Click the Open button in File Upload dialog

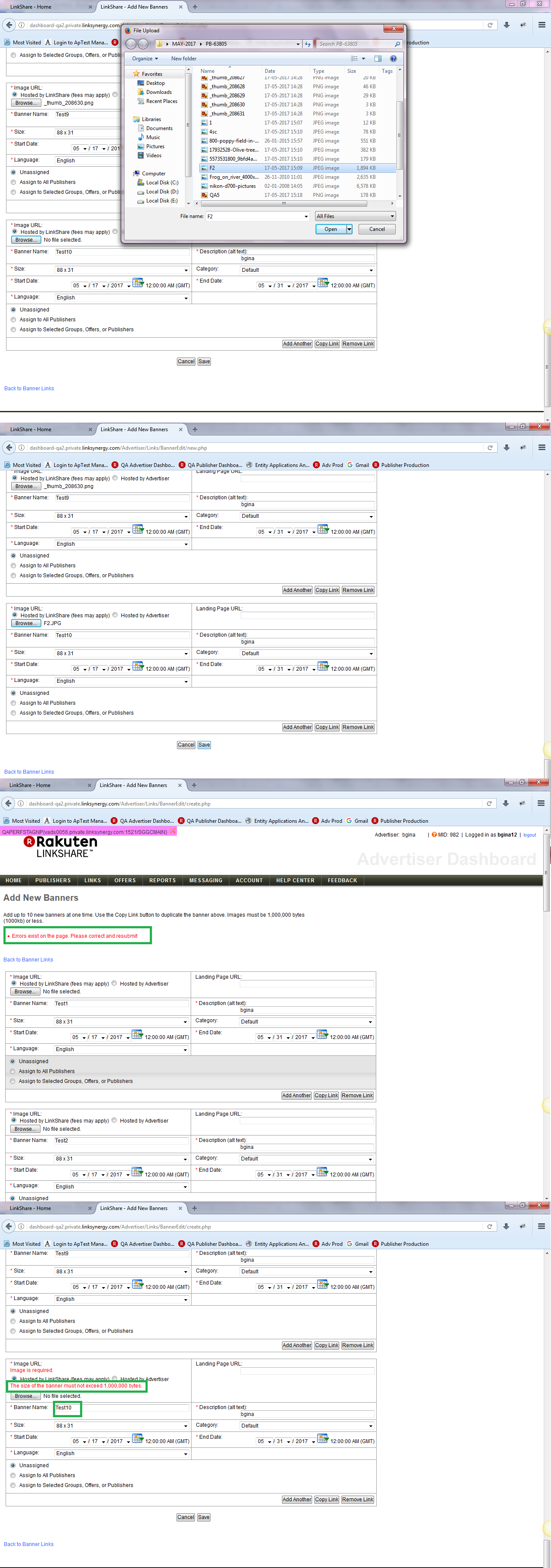[x=330, y=229]
